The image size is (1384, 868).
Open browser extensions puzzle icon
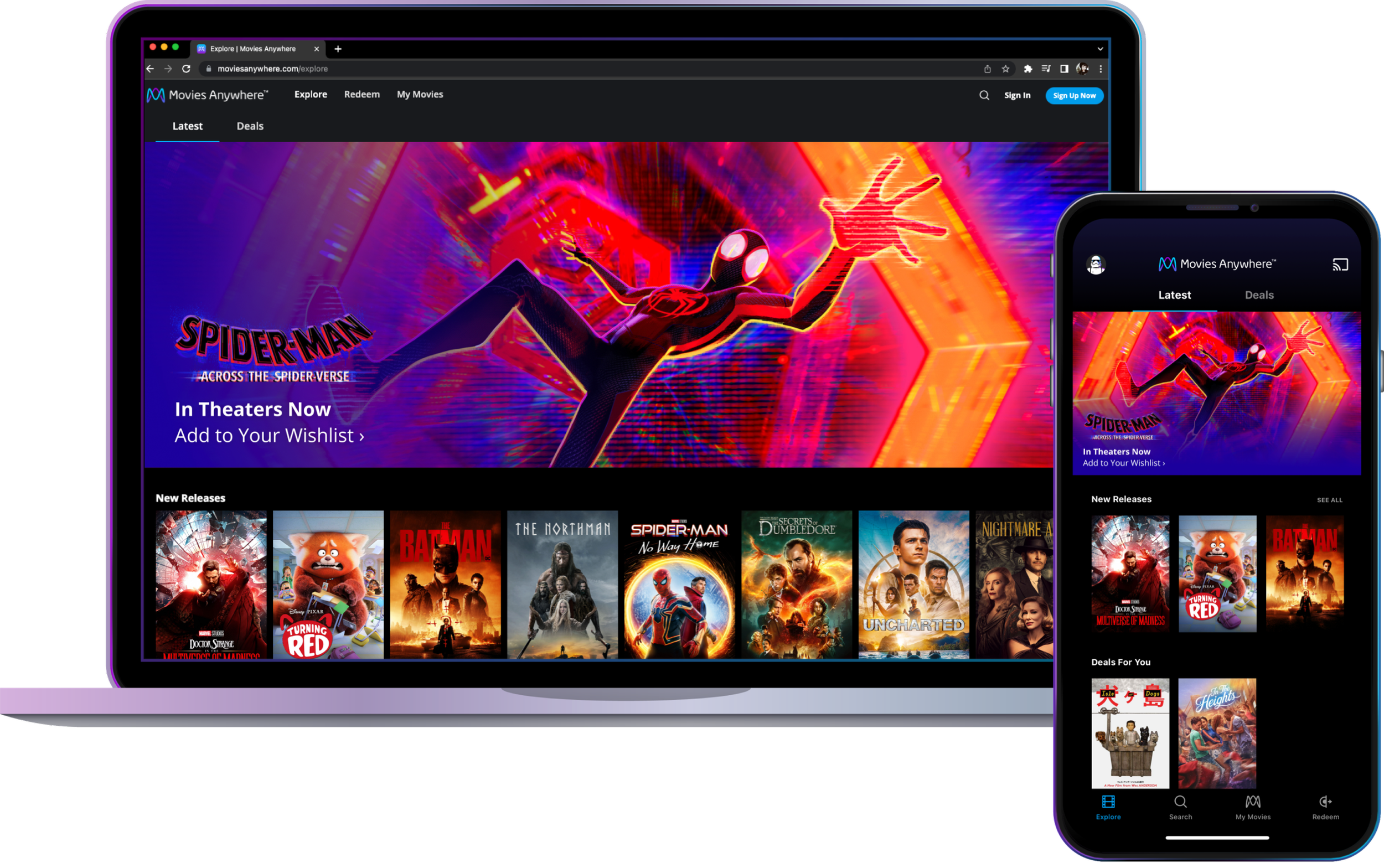(x=1027, y=69)
